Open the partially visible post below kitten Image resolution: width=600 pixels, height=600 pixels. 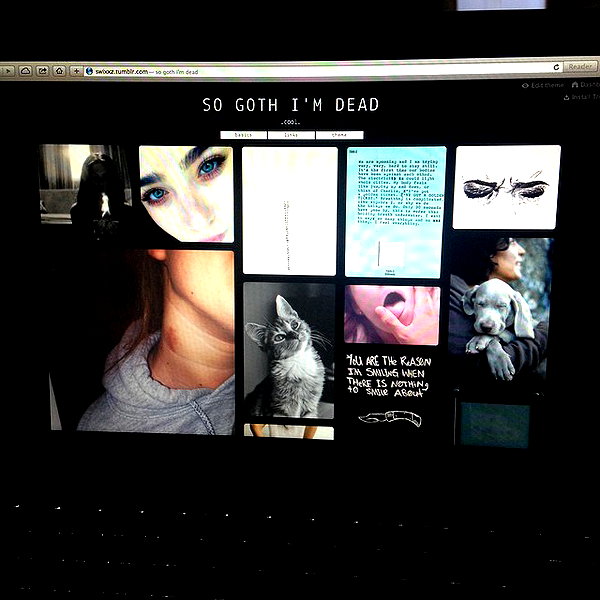coord(289,432)
